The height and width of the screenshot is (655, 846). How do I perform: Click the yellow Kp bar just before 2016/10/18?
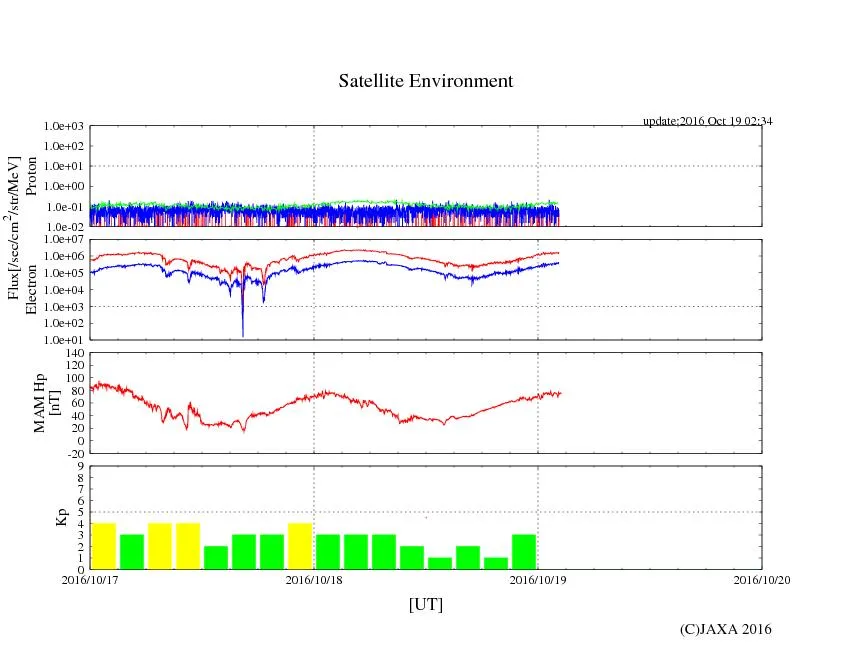pos(300,546)
